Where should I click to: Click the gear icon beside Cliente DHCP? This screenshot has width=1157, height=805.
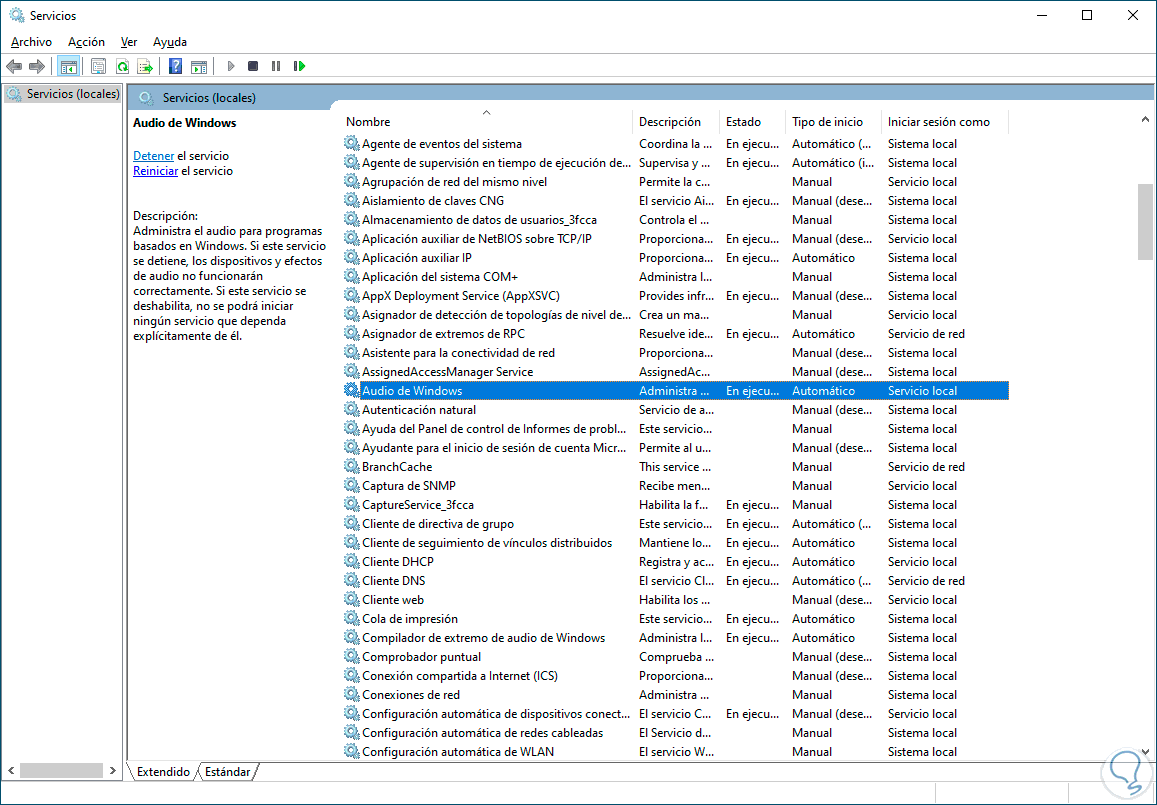352,562
